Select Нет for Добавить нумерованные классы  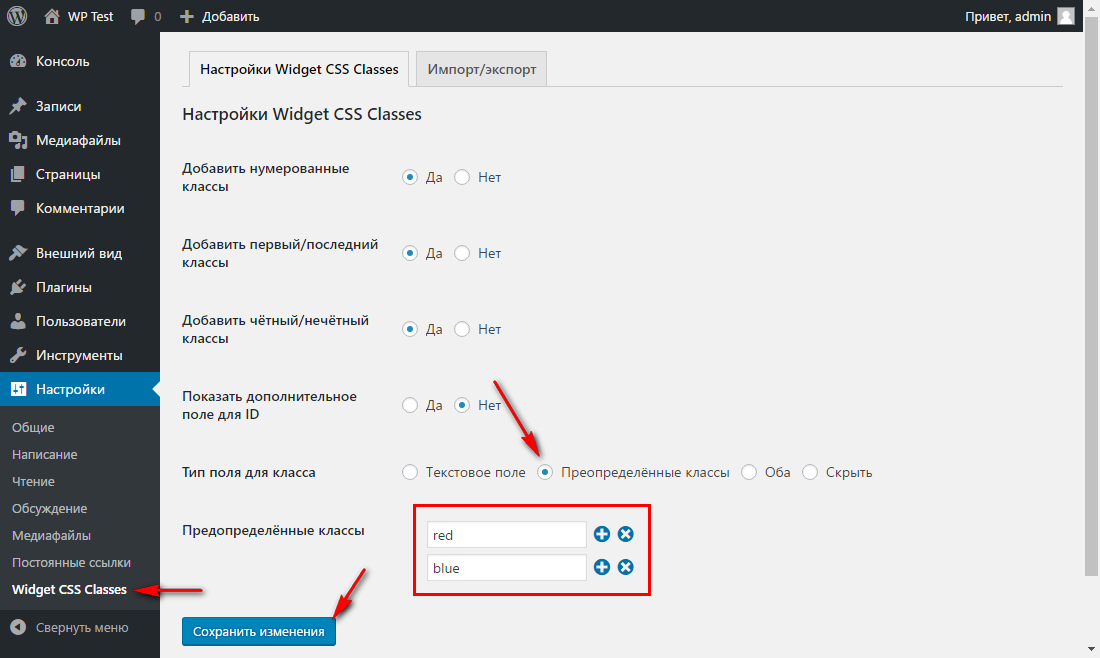(462, 177)
